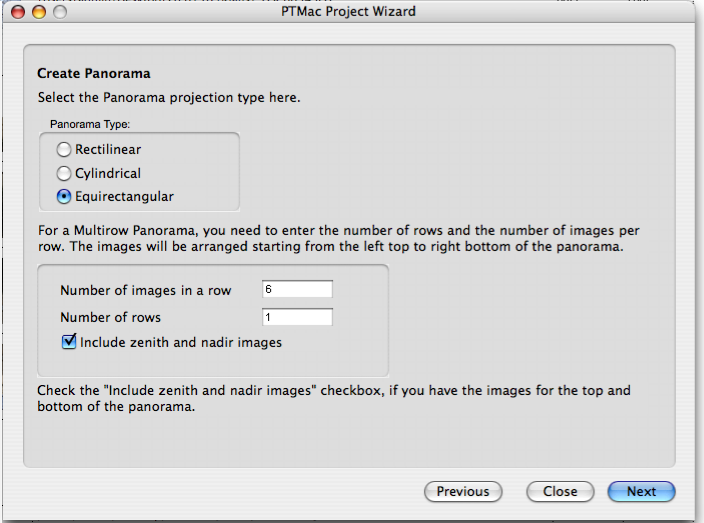Proceed with the Next button
The image size is (704, 523).
(641, 491)
